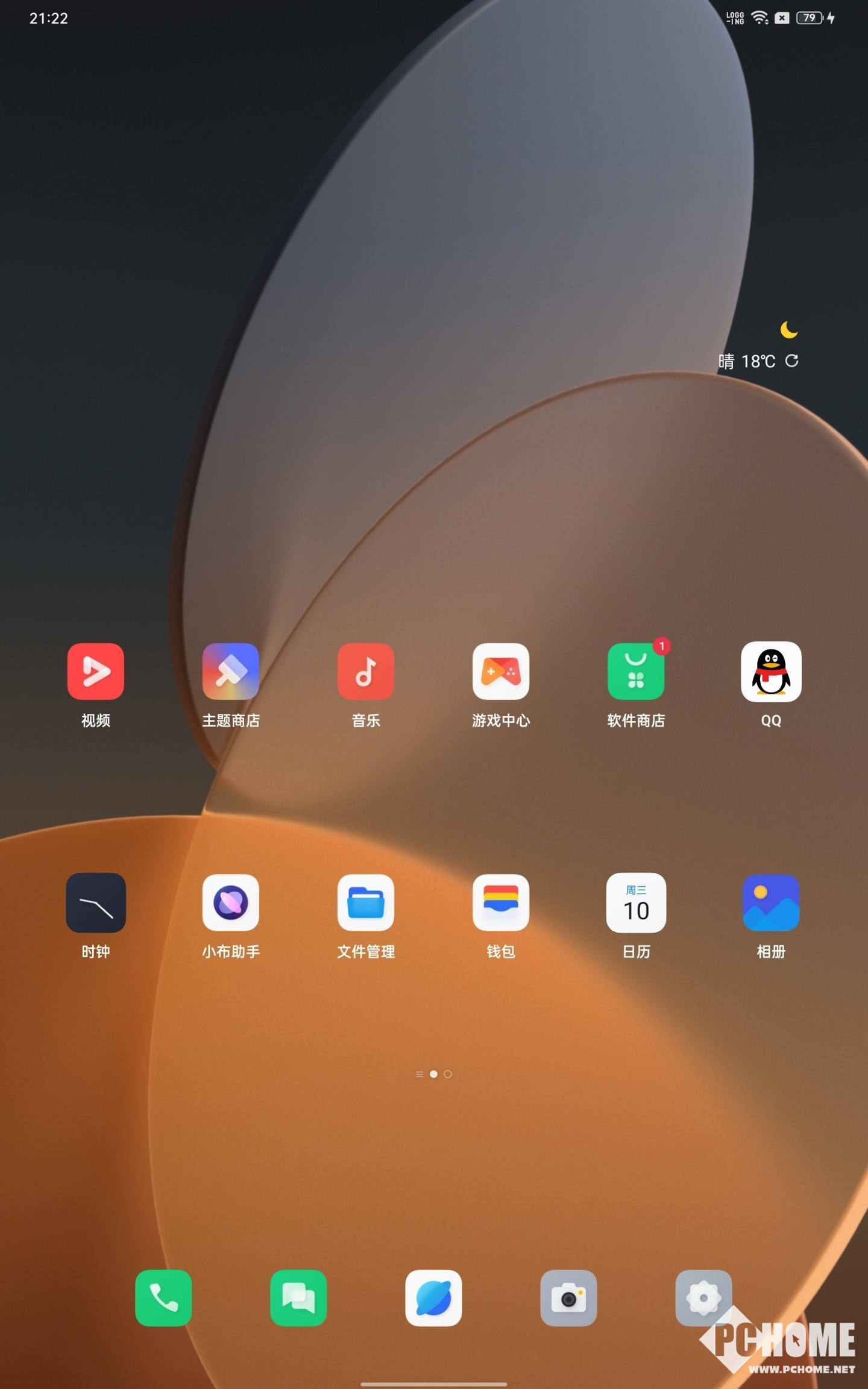Launch the 主题商店 theme store
This screenshot has height=1389, width=868.
230,672
